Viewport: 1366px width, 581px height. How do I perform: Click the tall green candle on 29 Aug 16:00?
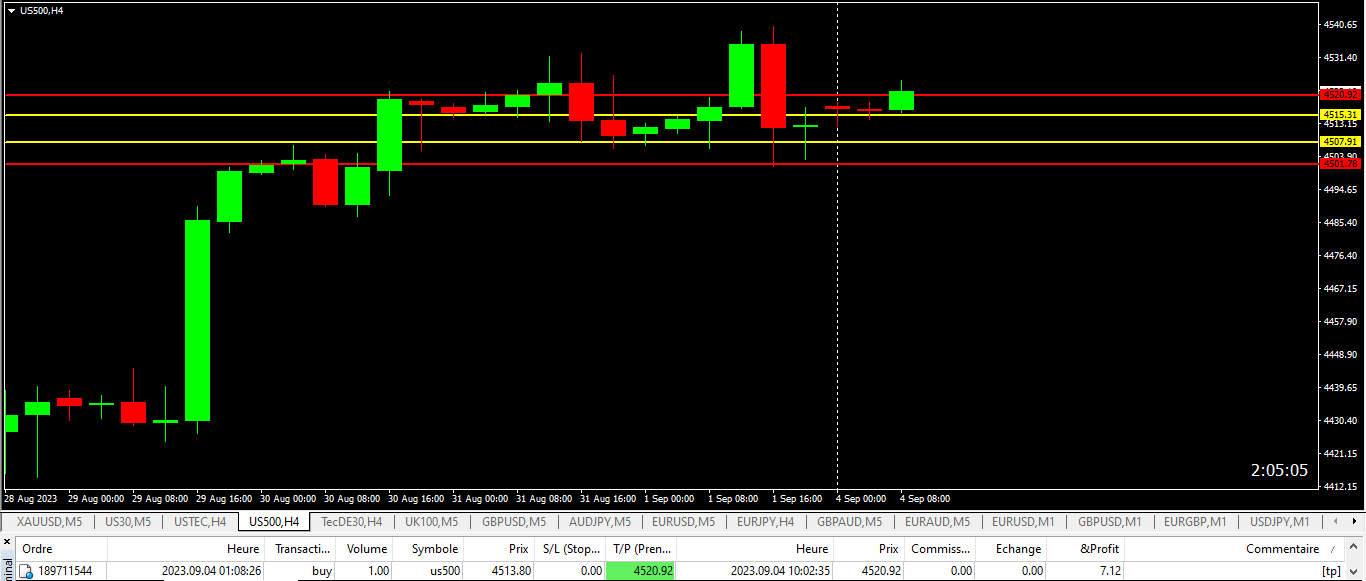point(198,320)
